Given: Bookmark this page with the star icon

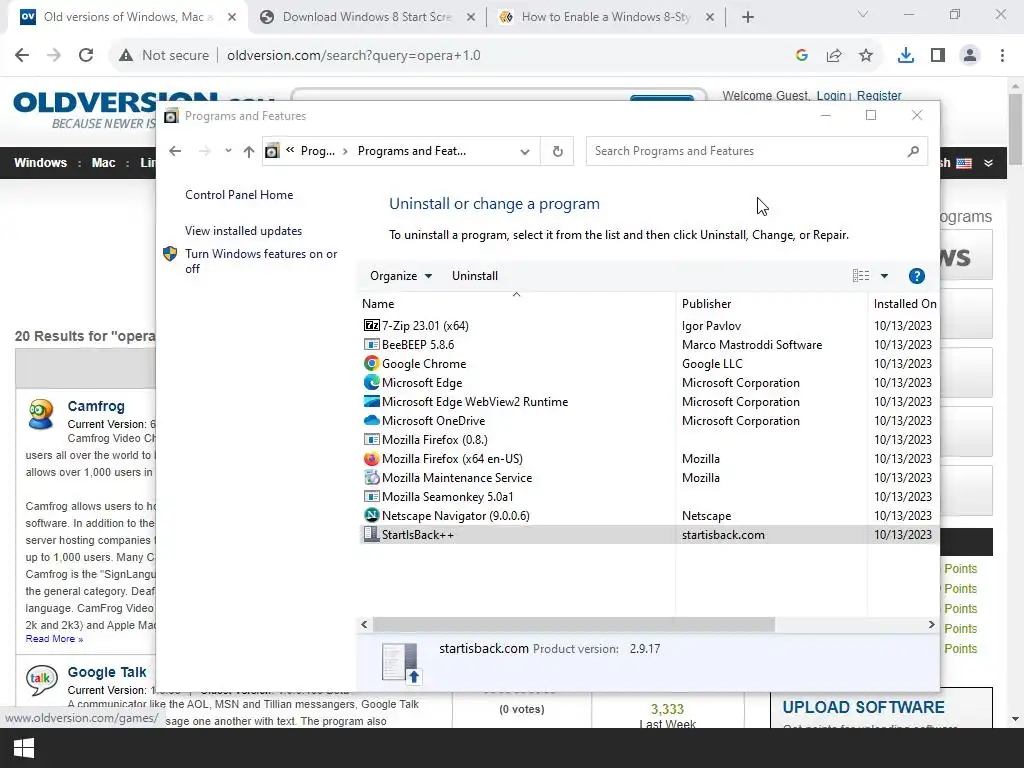Looking at the screenshot, I should pos(866,55).
